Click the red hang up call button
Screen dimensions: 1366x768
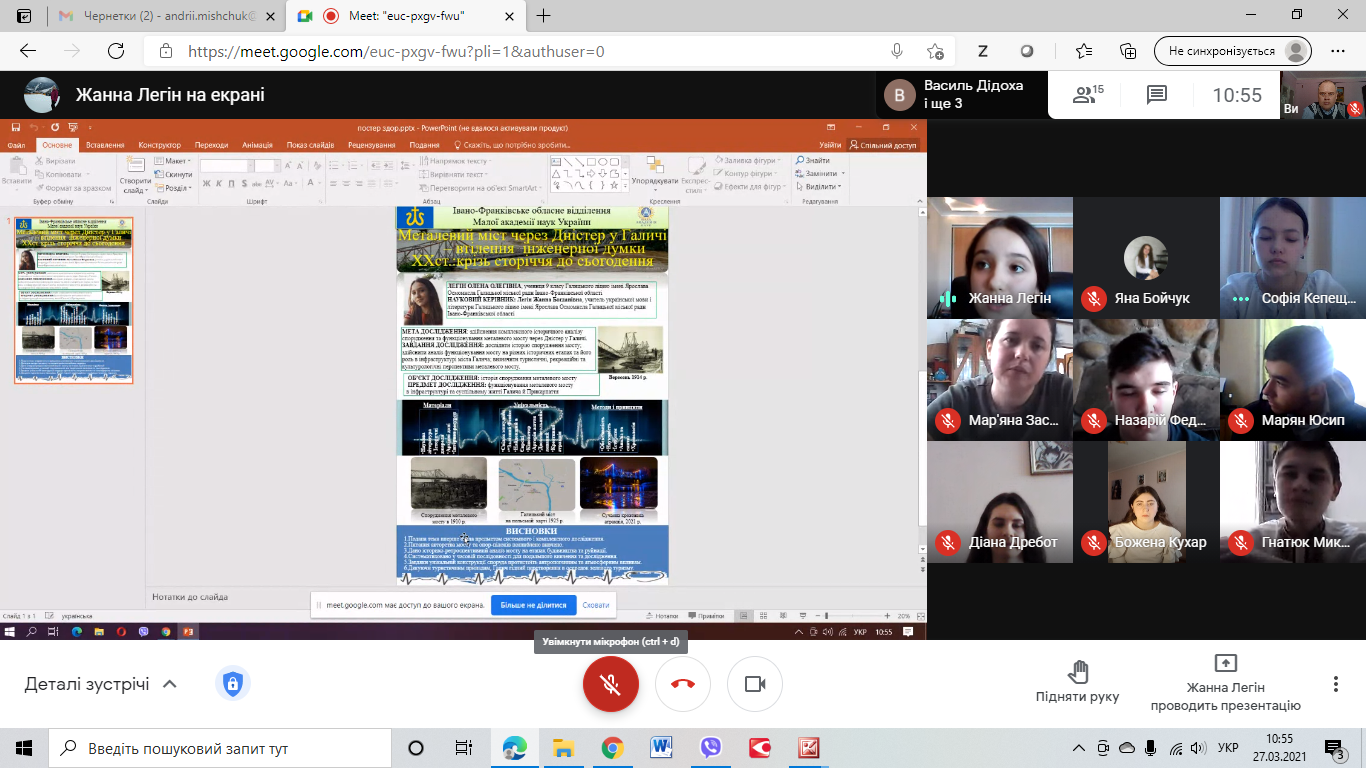683,684
